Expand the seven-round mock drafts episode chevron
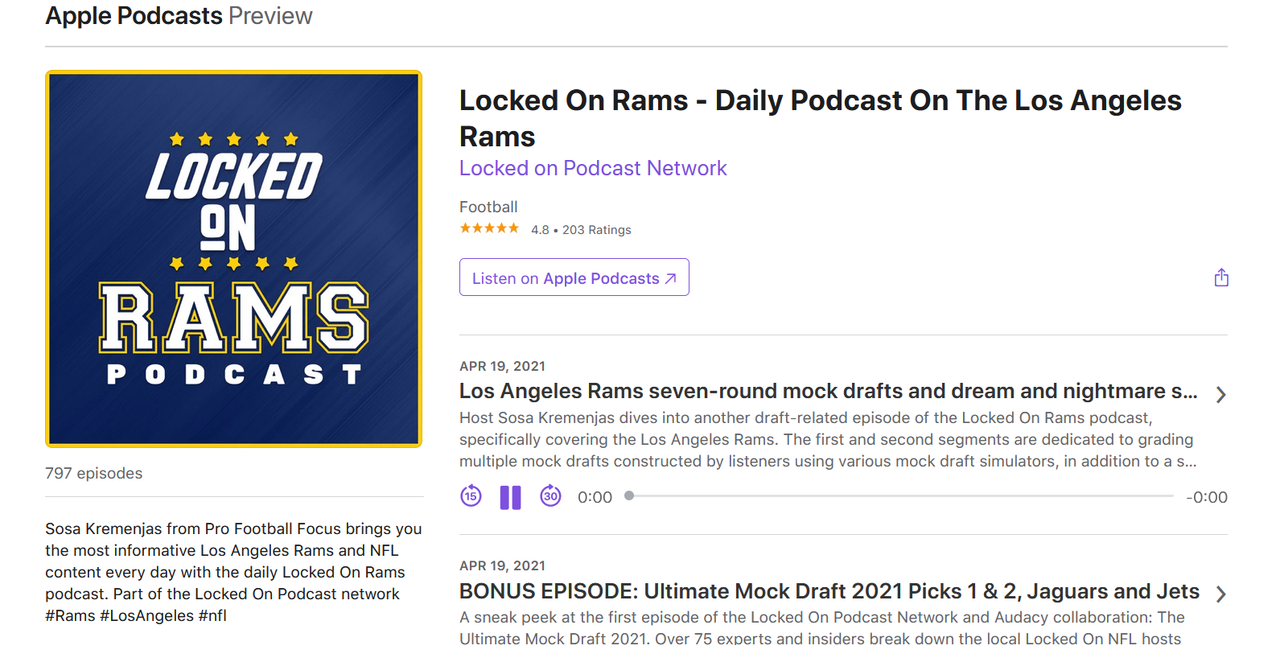The height and width of the screenshot is (645, 1280). [x=1221, y=395]
